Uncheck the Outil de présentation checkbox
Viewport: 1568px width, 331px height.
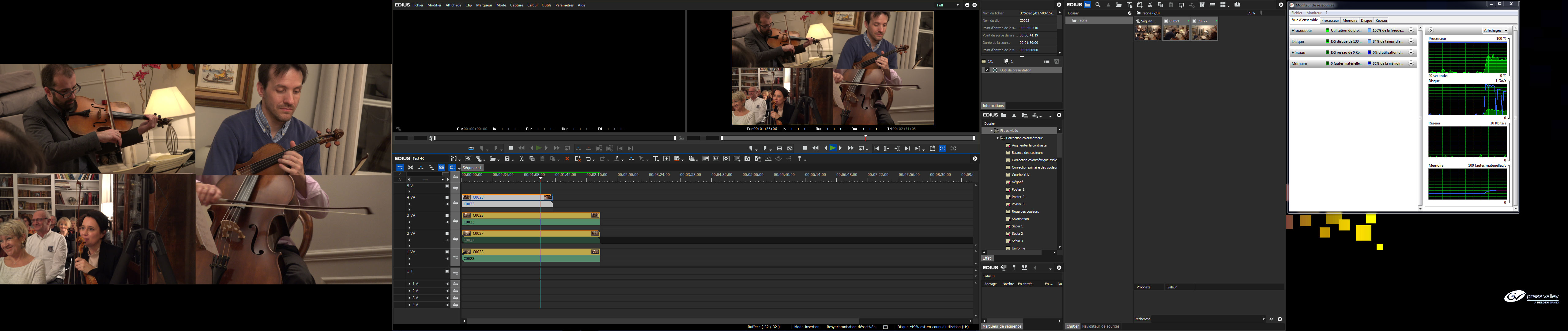(x=987, y=70)
